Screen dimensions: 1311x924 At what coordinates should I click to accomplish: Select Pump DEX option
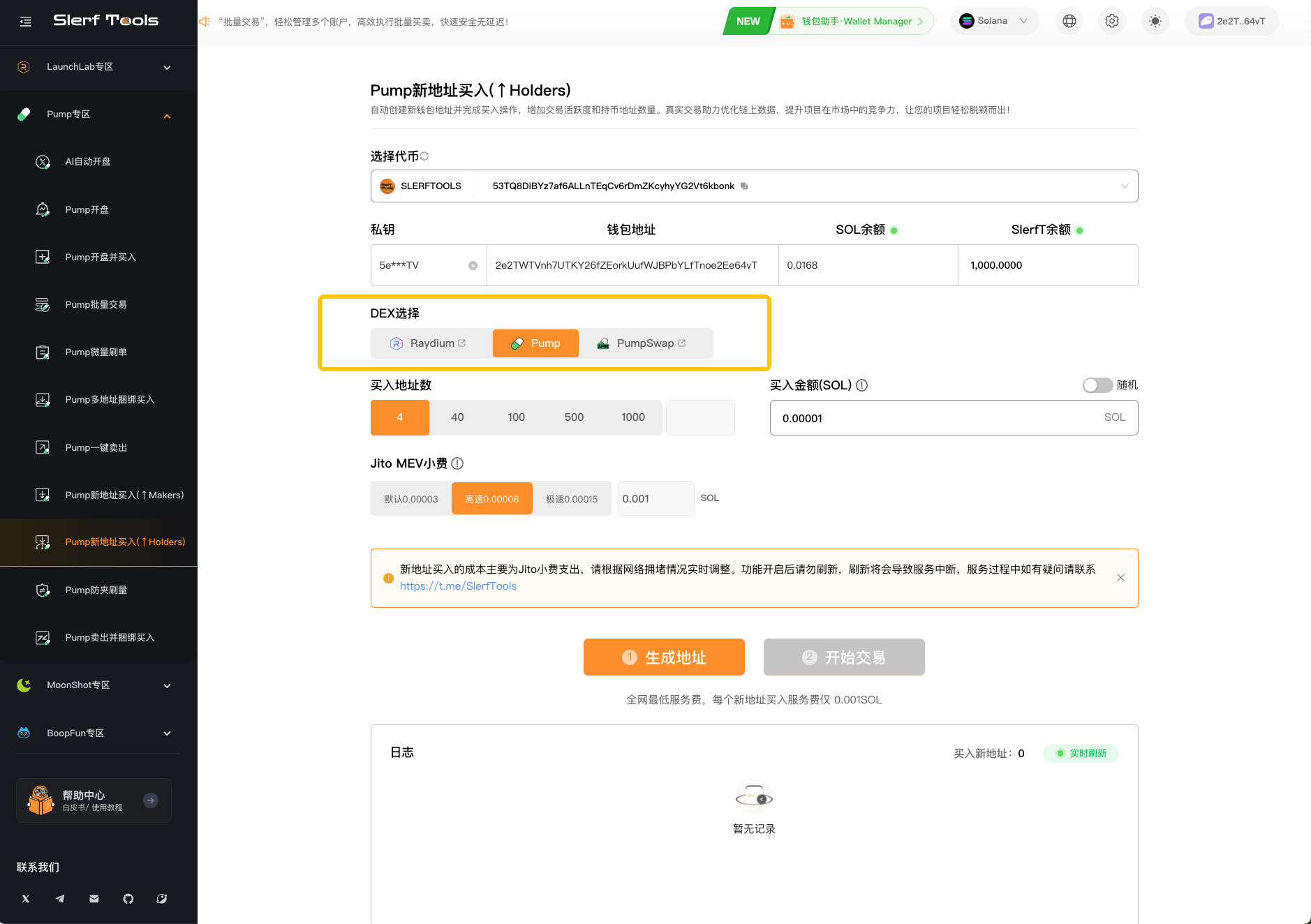point(535,343)
